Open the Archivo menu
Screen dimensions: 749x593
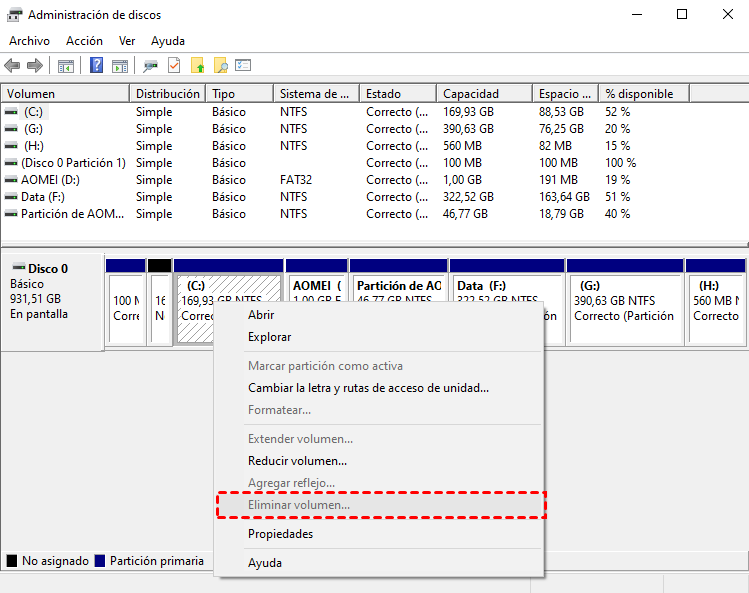(29, 41)
